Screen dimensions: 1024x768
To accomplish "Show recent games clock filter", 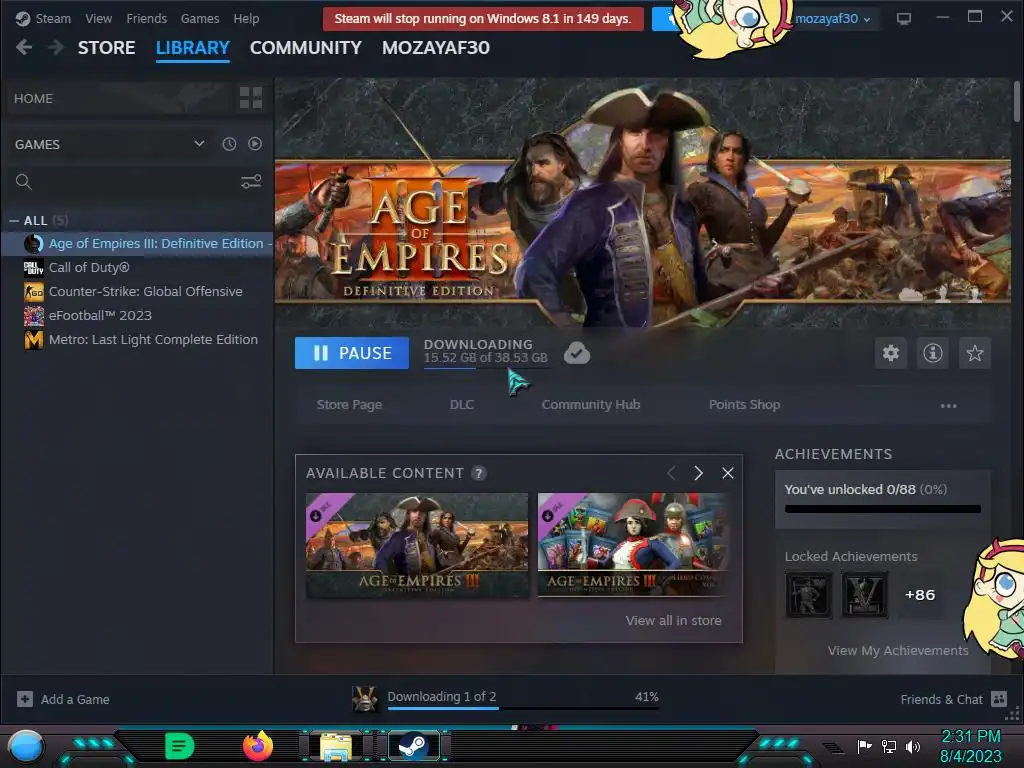I will coord(229,144).
